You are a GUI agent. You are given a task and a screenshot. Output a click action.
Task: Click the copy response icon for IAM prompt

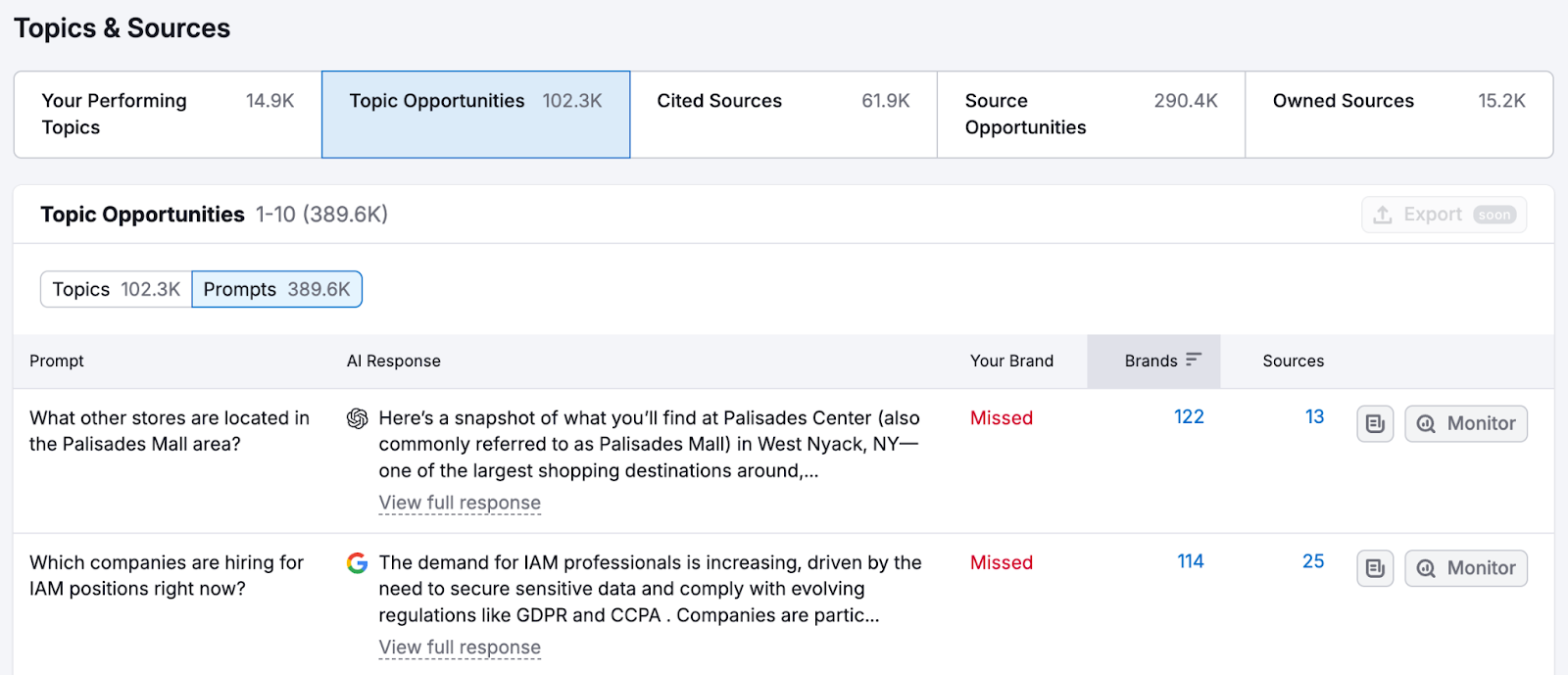[x=1374, y=568]
